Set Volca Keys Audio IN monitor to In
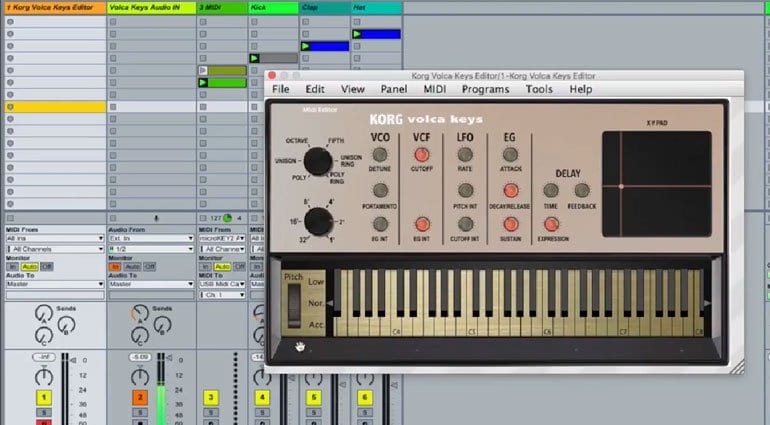The height and width of the screenshot is (425, 770). click(114, 266)
